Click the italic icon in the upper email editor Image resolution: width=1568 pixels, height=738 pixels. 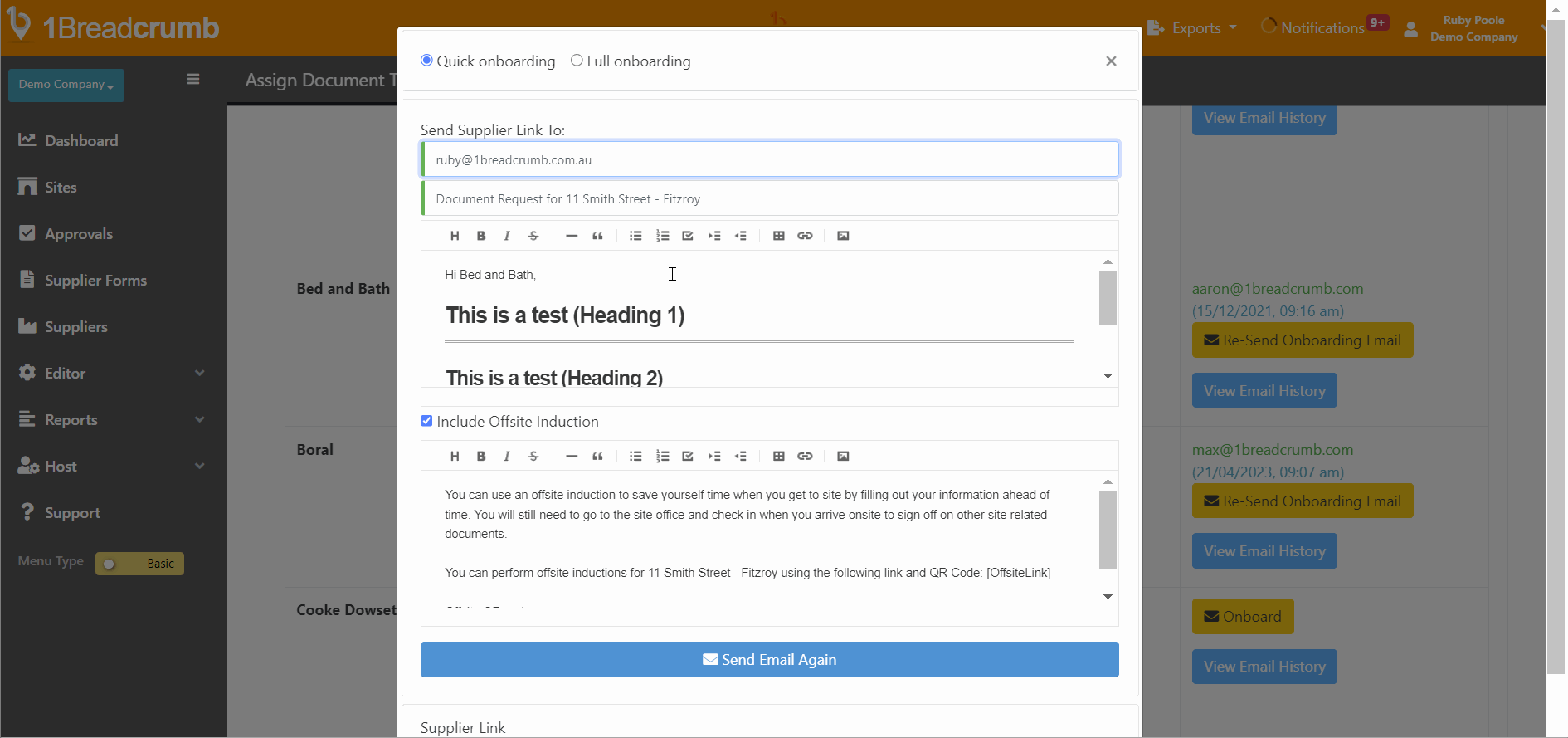(x=507, y=236)
